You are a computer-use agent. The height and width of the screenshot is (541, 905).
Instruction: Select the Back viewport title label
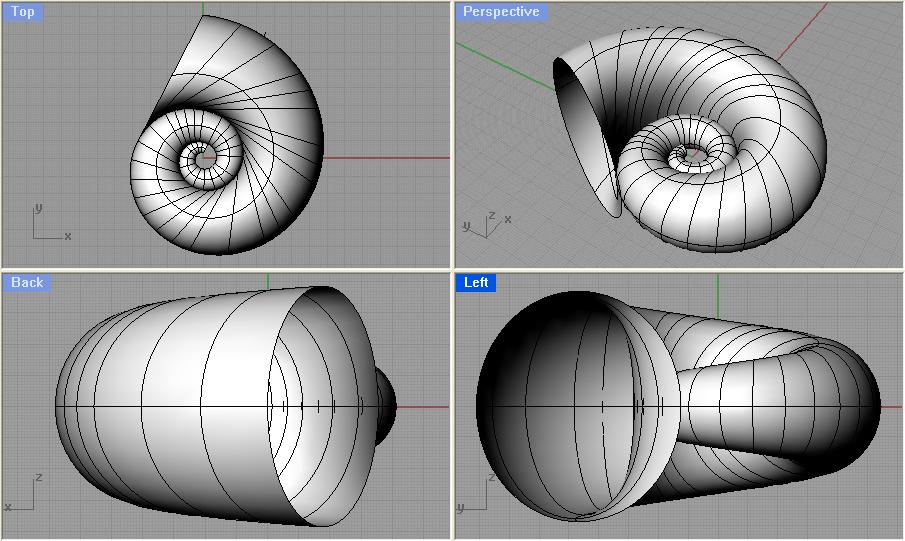click(x=27, y=283)
